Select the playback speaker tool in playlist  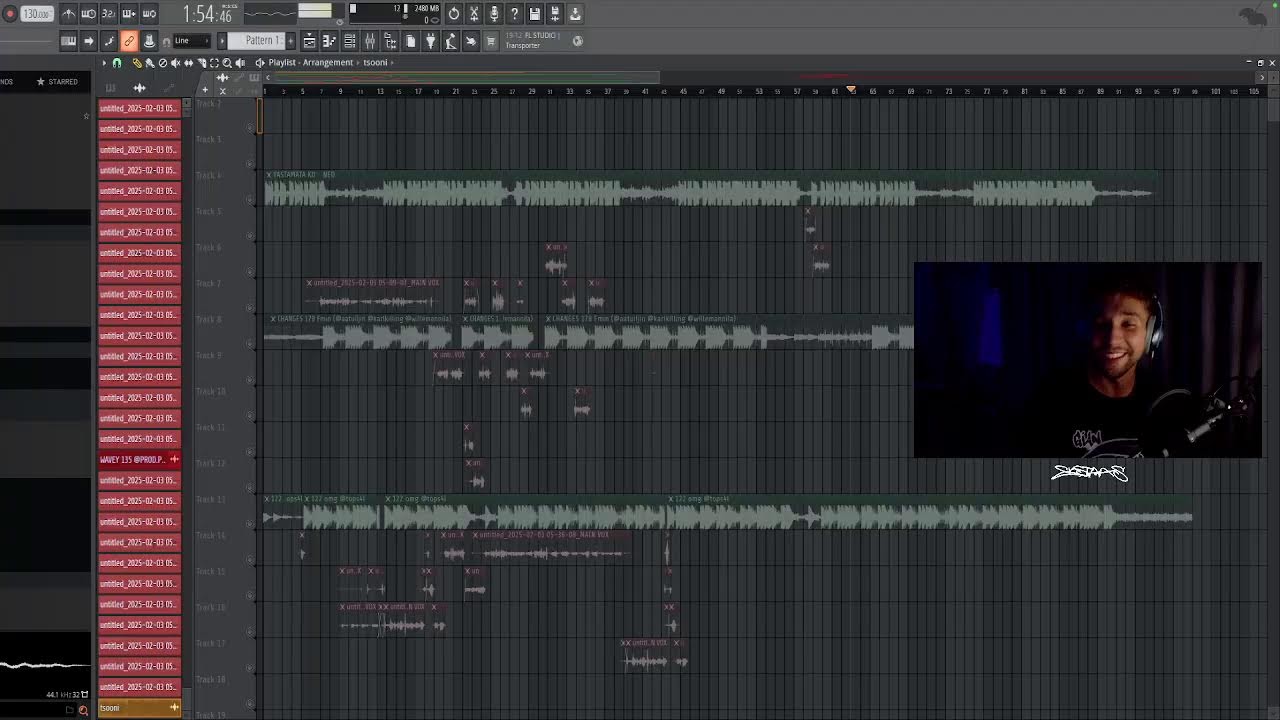240,63
